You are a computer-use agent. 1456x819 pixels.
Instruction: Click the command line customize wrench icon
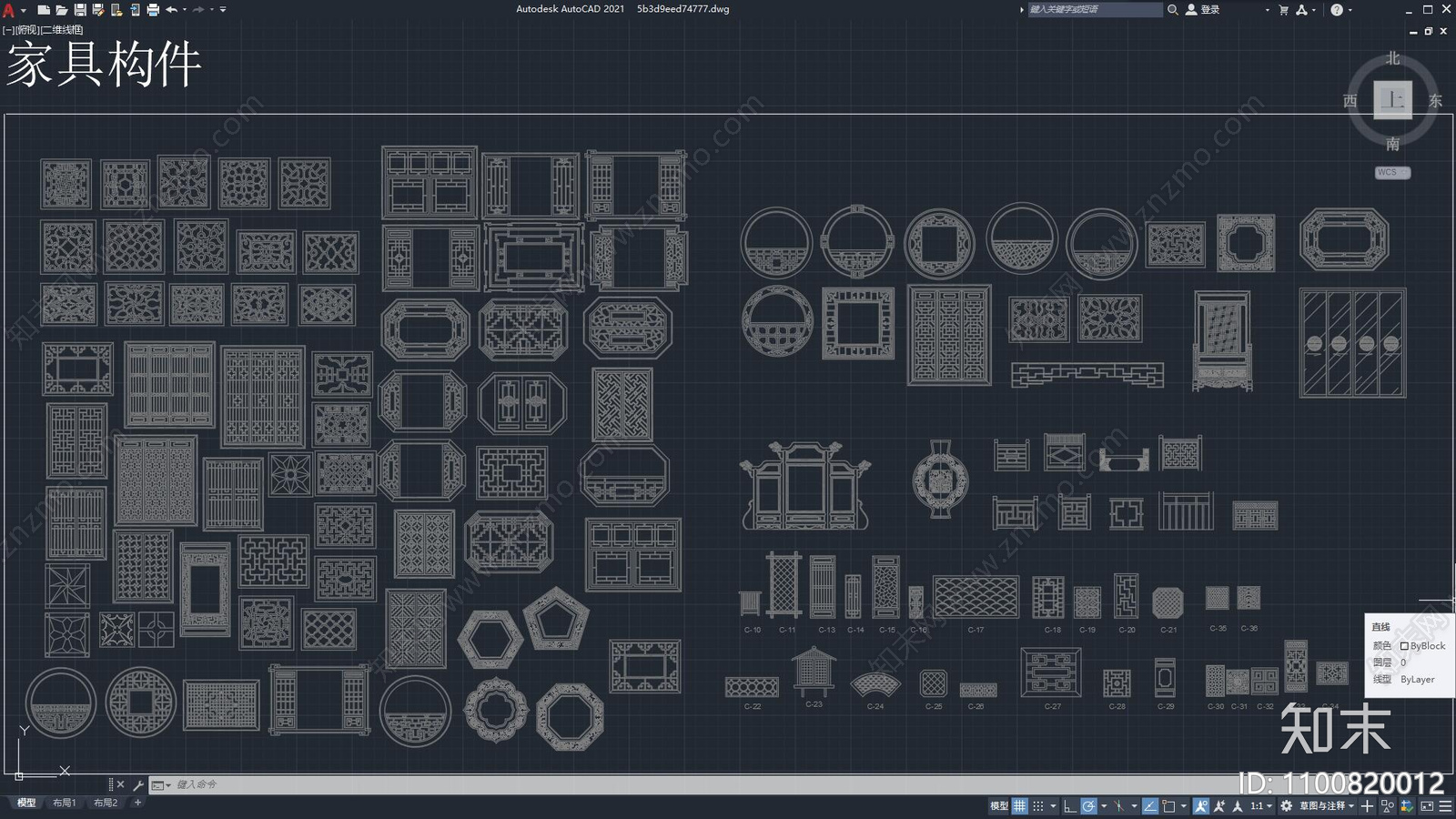138,784
